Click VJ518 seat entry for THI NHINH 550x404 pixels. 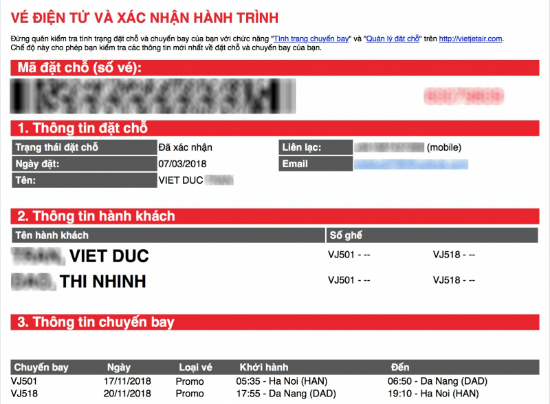point(454,280)
